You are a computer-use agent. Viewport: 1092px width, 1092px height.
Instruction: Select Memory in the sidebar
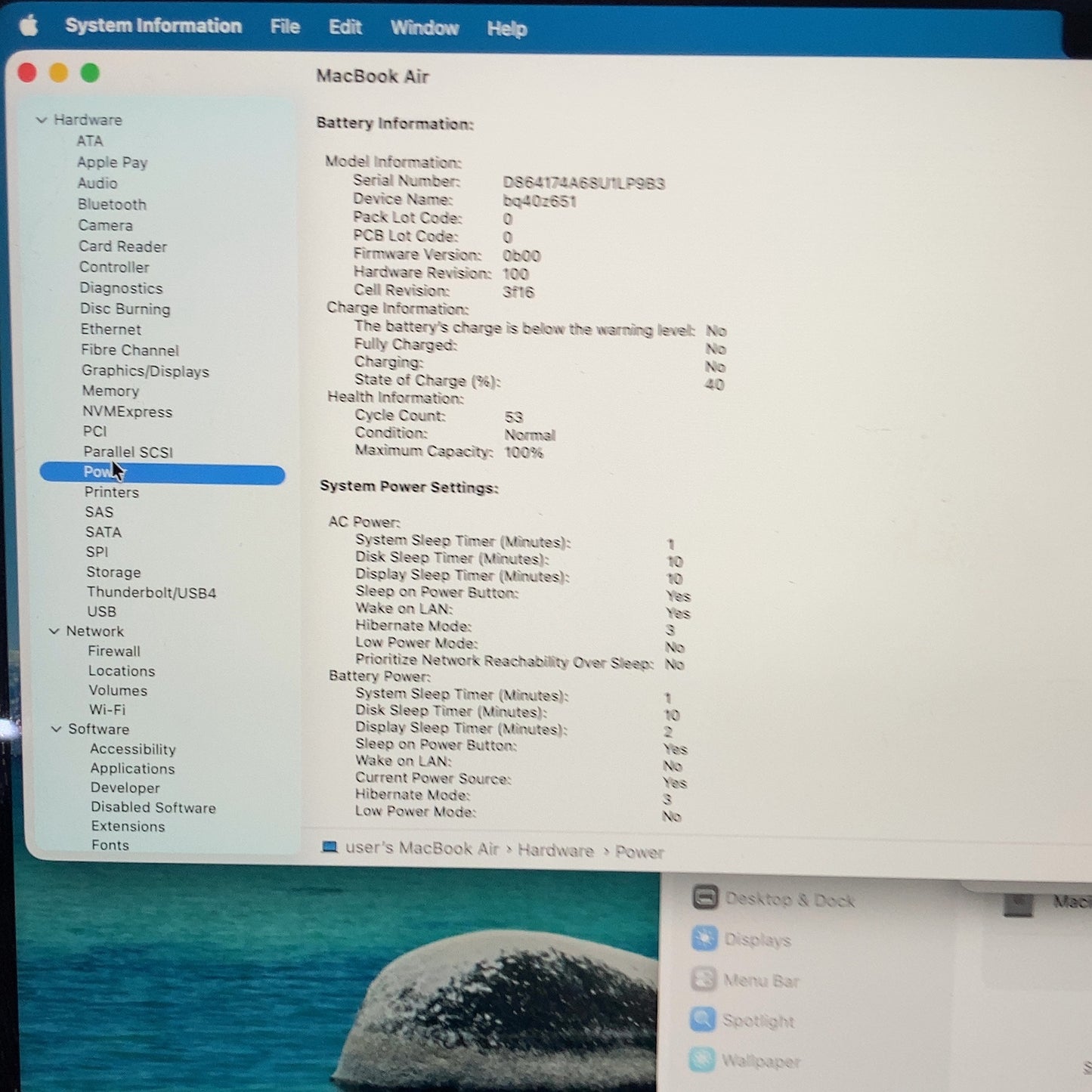[x=111, y=391]
